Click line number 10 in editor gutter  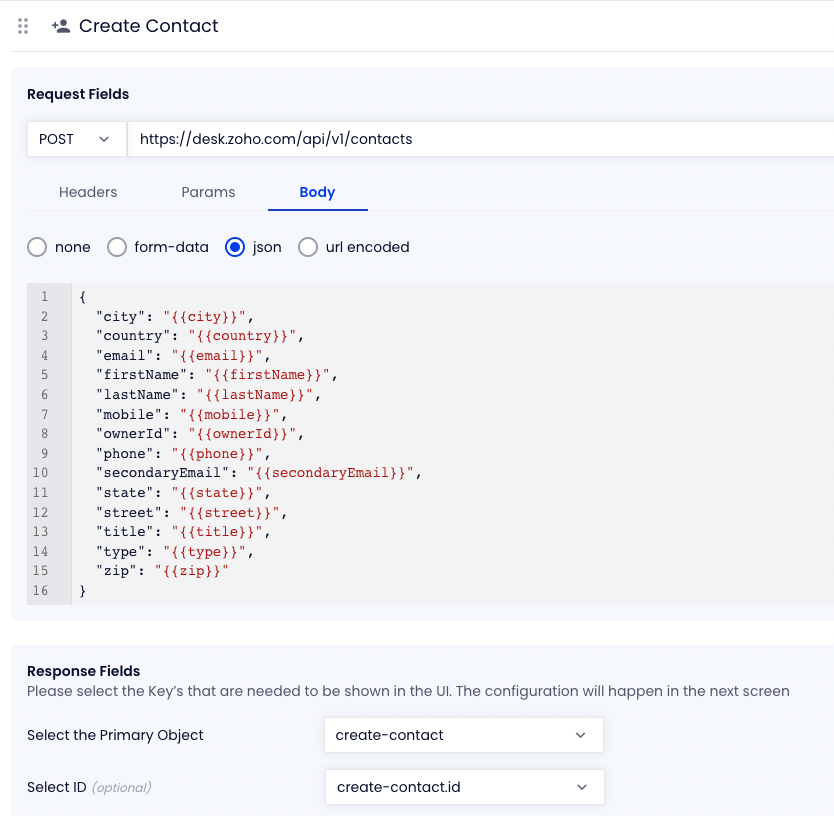coord(40,473)
